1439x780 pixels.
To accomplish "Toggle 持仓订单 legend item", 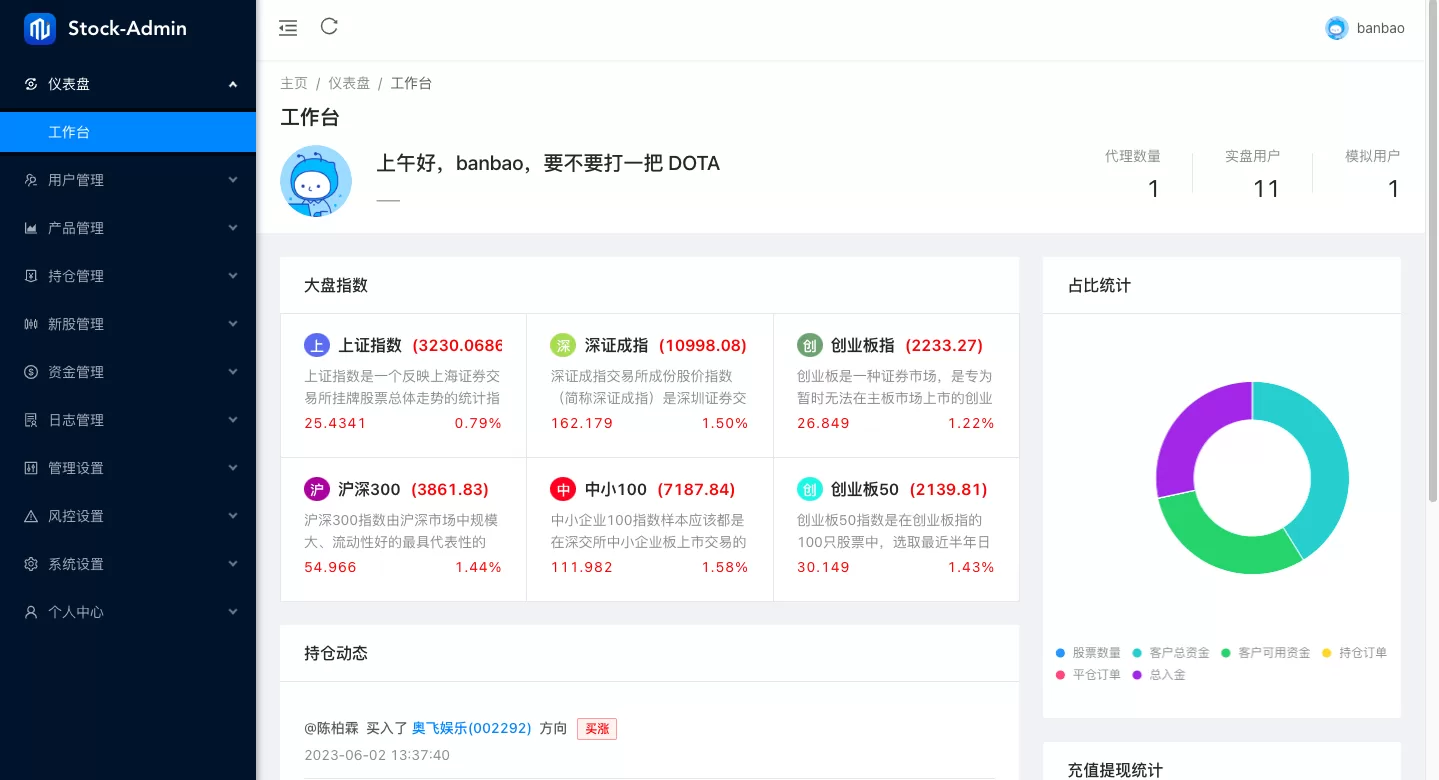I will (x=1354, y=653).
